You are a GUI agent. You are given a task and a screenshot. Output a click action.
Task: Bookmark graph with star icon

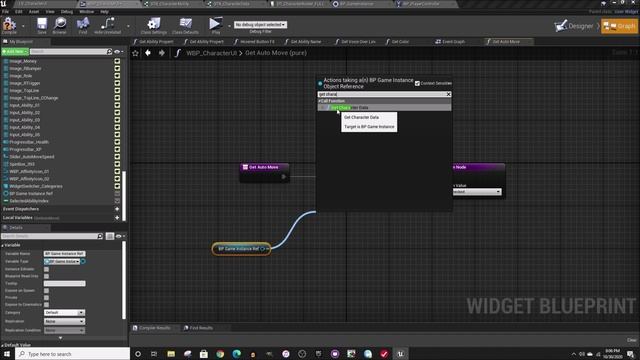tap(136, 53)
